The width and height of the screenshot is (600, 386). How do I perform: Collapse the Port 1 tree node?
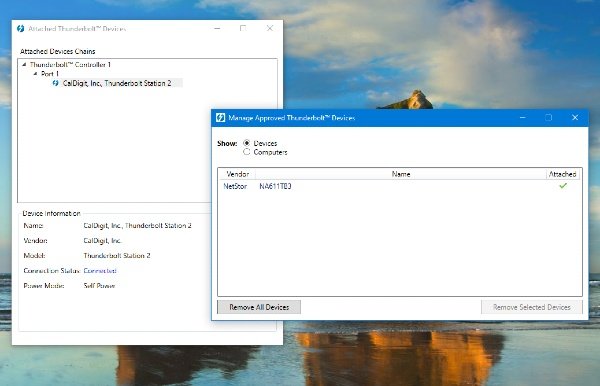click(x=35, y=73)
